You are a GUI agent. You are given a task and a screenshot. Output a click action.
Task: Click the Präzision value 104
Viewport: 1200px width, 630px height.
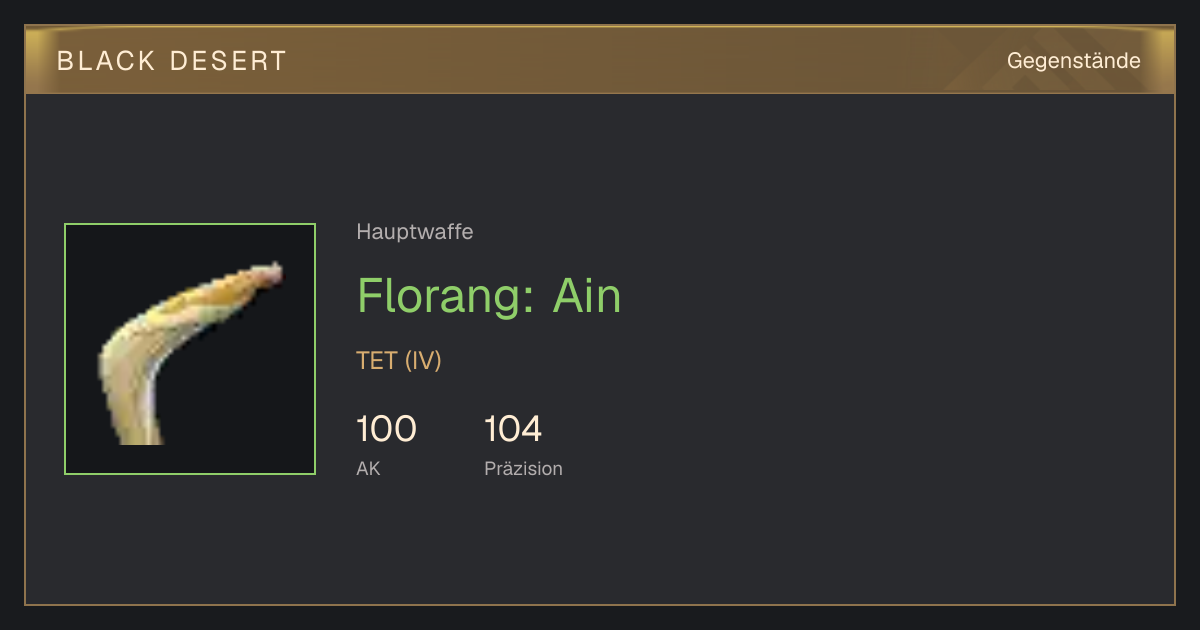pos(513,429)
